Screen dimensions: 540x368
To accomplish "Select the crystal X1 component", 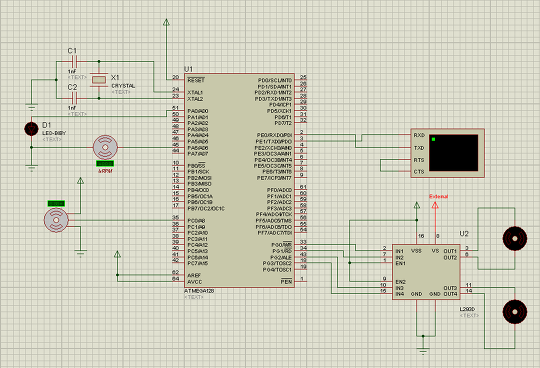I will point(99,80).
